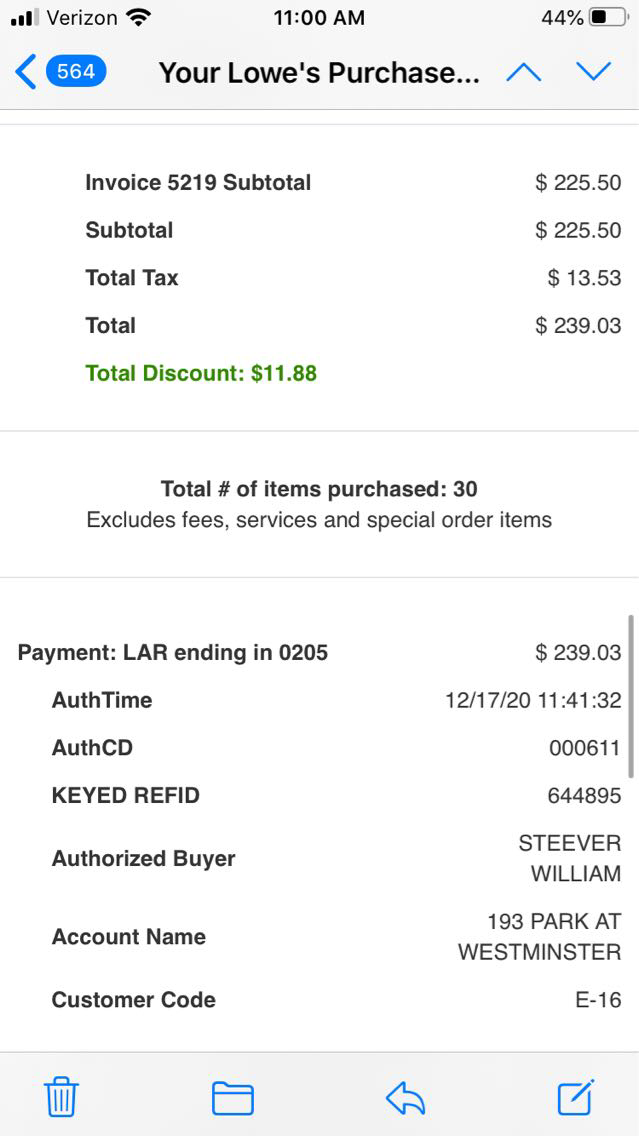
Task: Tap the trash icon to delete email
Action: coord(61,1098)
